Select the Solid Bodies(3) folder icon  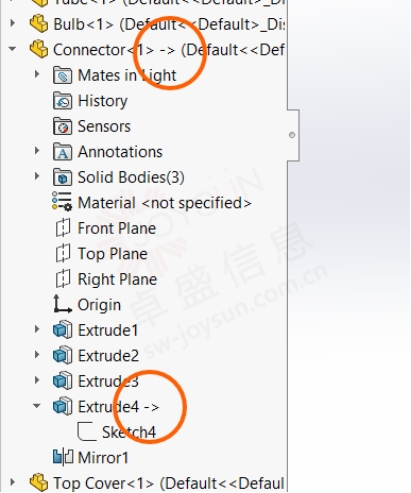62,177
